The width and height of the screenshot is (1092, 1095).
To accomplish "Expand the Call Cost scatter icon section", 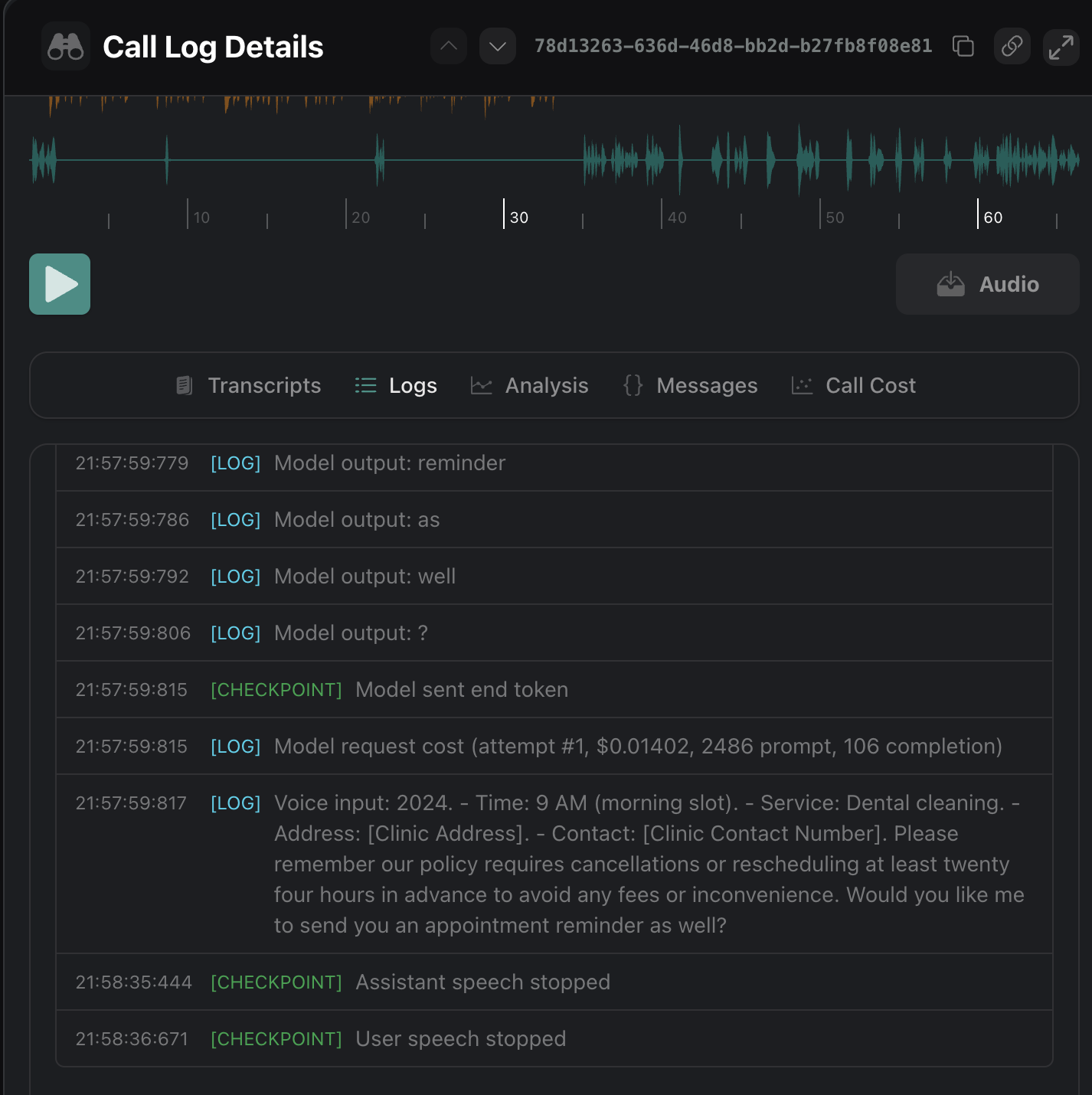I will coord(802,385).
